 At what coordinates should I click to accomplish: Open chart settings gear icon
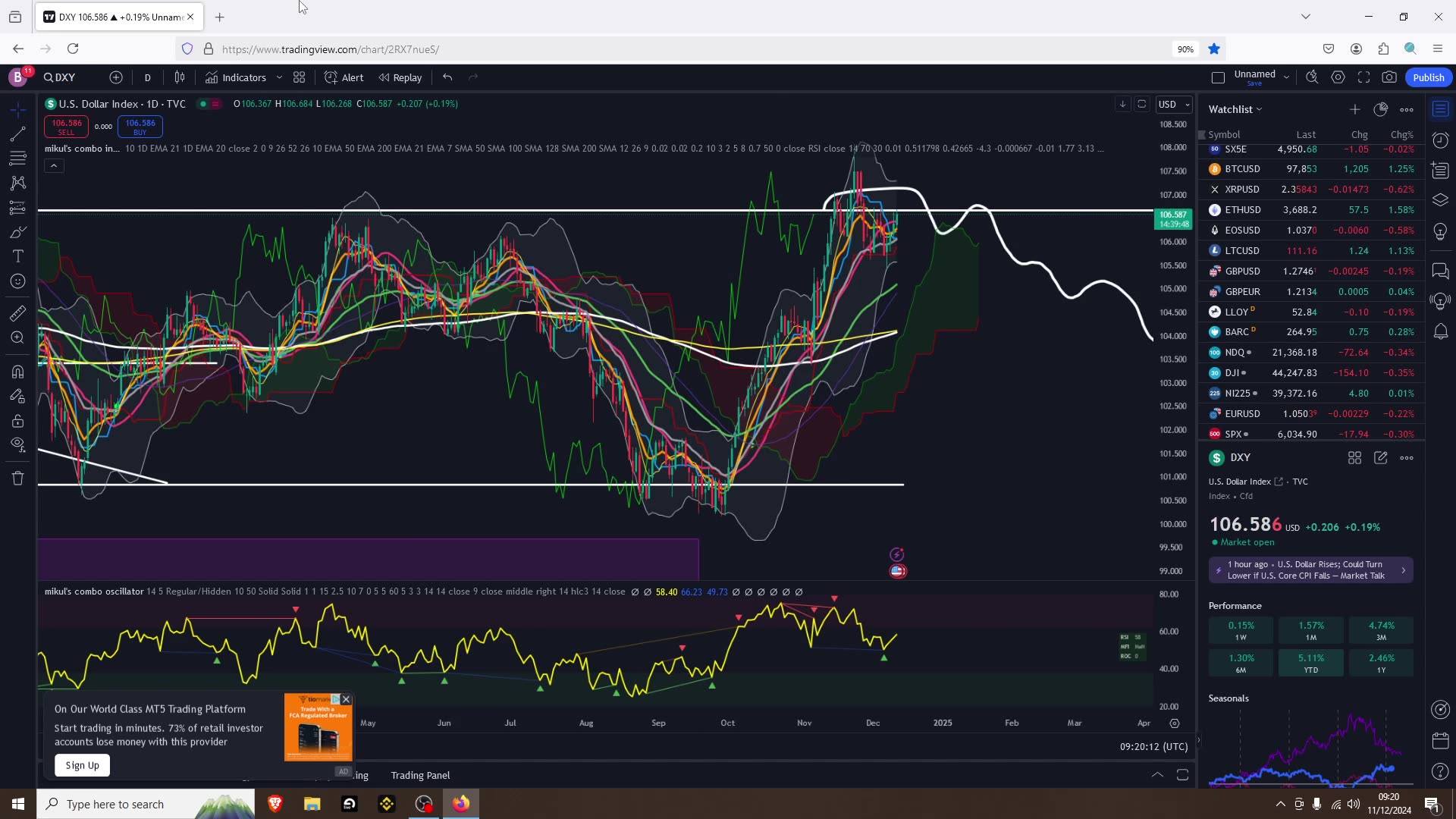click(x=1338, y=77)
